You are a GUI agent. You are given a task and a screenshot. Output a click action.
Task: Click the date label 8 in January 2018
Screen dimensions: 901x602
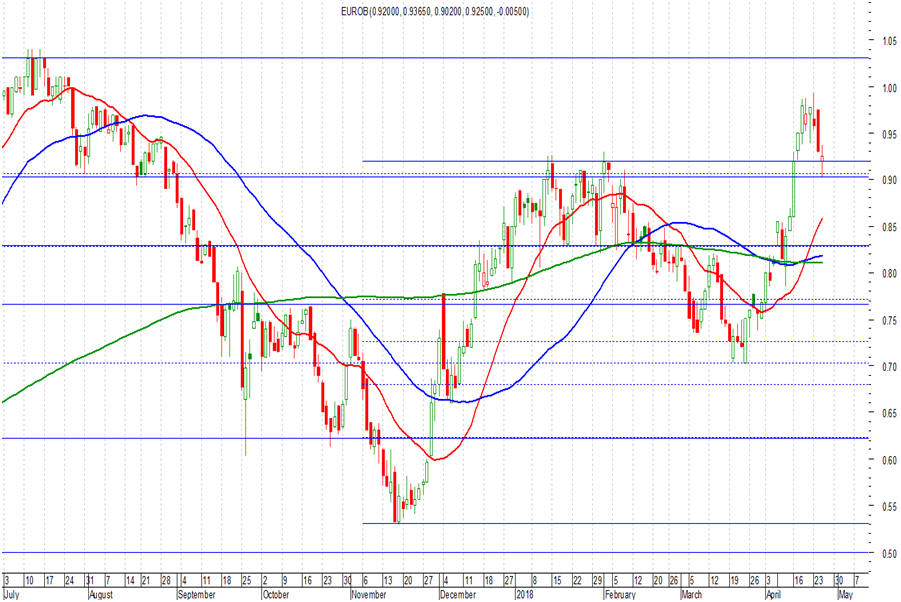(534, 581)
